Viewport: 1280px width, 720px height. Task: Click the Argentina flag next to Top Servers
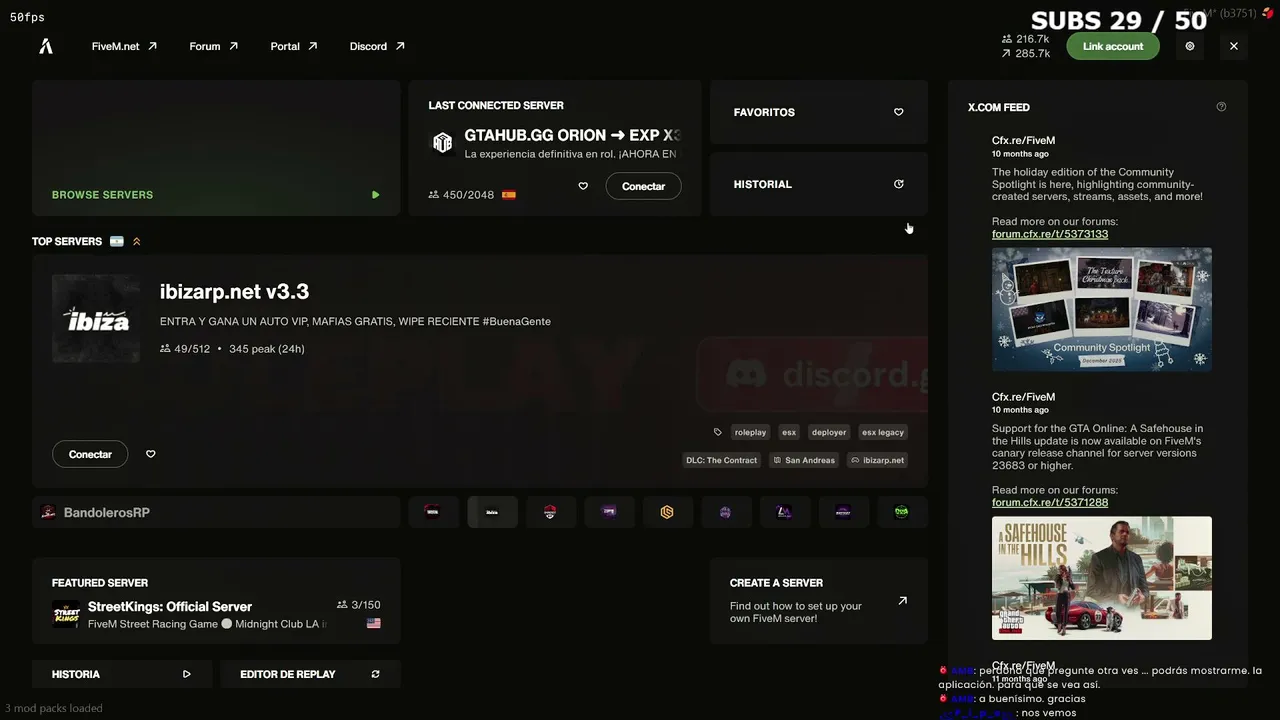click(x=117, y=241)
